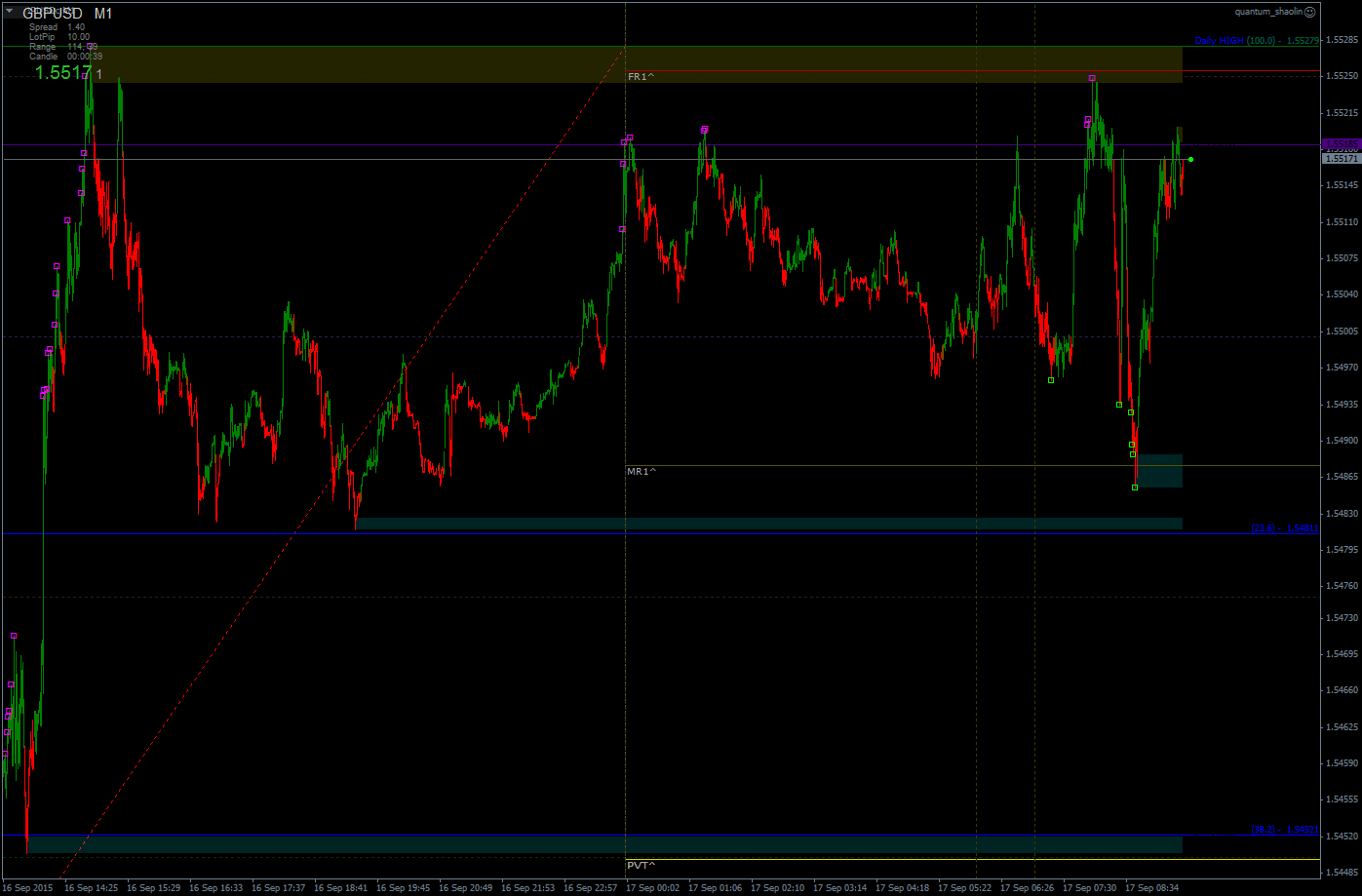
Task: Click the 17 Sep 08:34 time axis label
Action: pyautogui.click(x=1152, y=888)
